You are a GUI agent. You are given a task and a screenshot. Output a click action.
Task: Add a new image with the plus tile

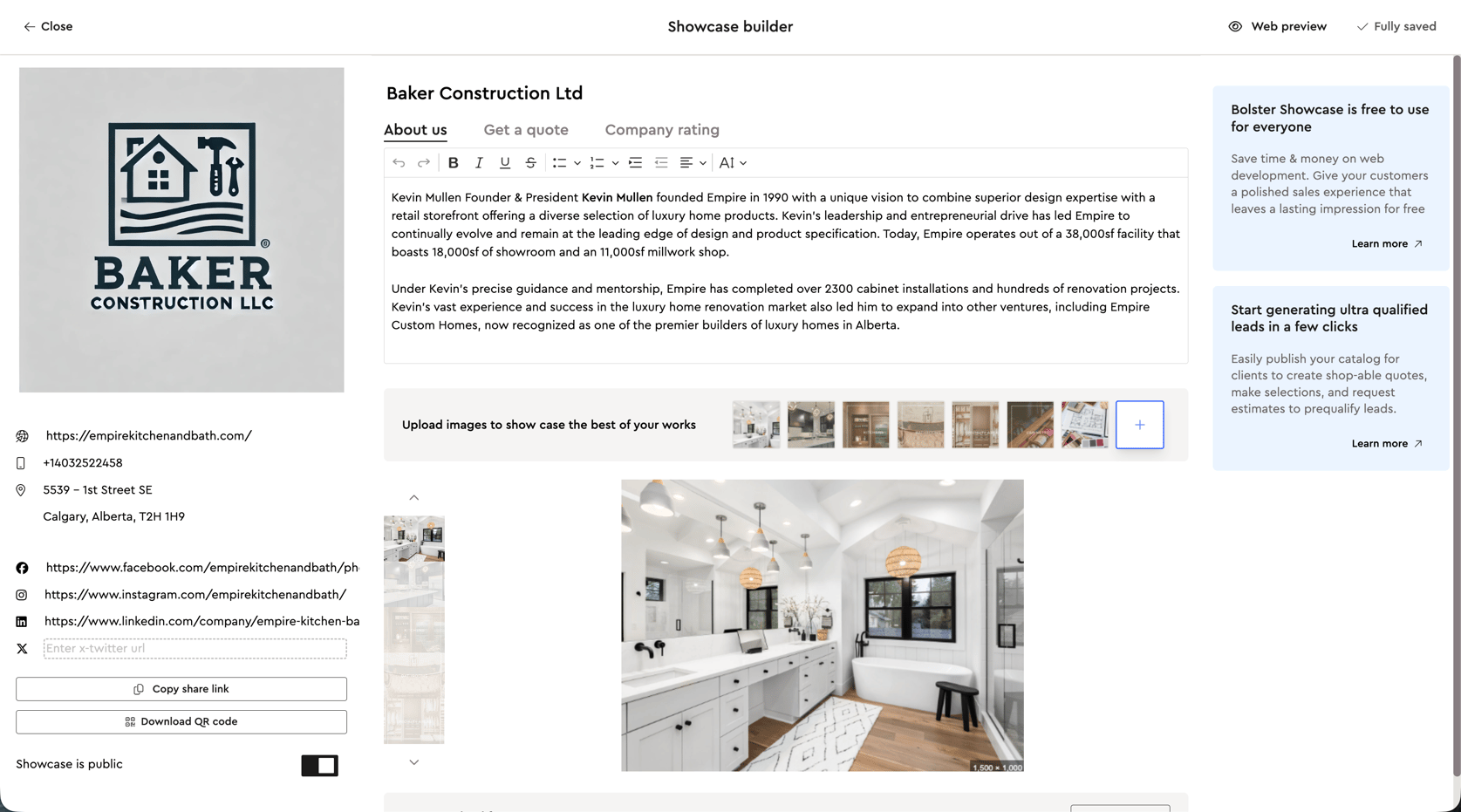1139,425
